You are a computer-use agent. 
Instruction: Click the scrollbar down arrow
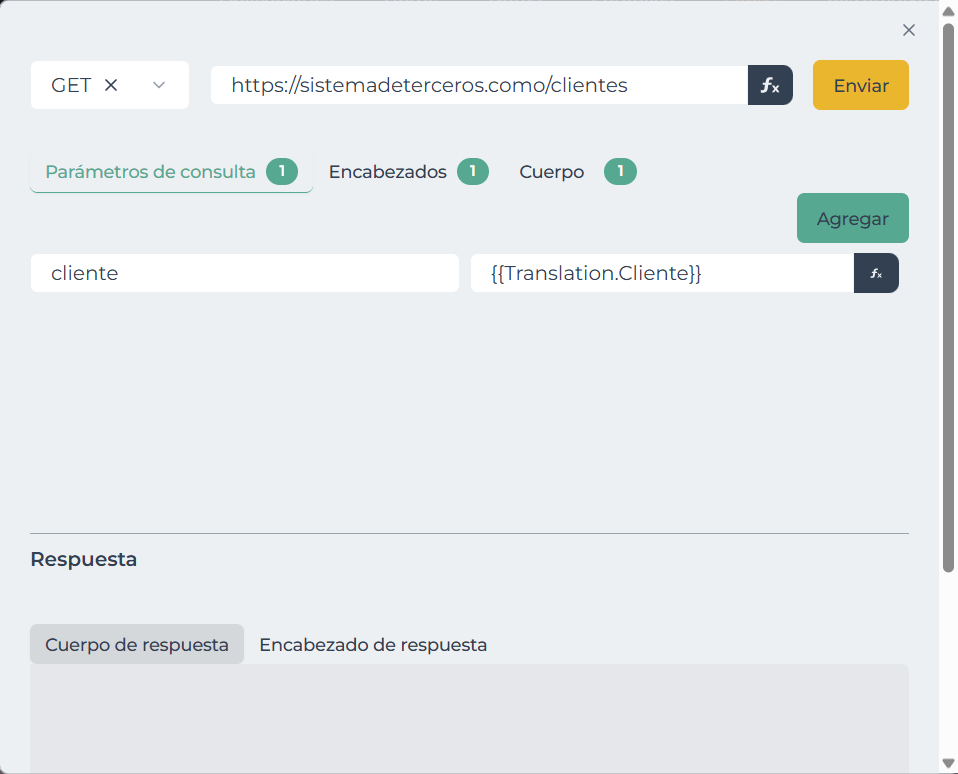[948, 764]
